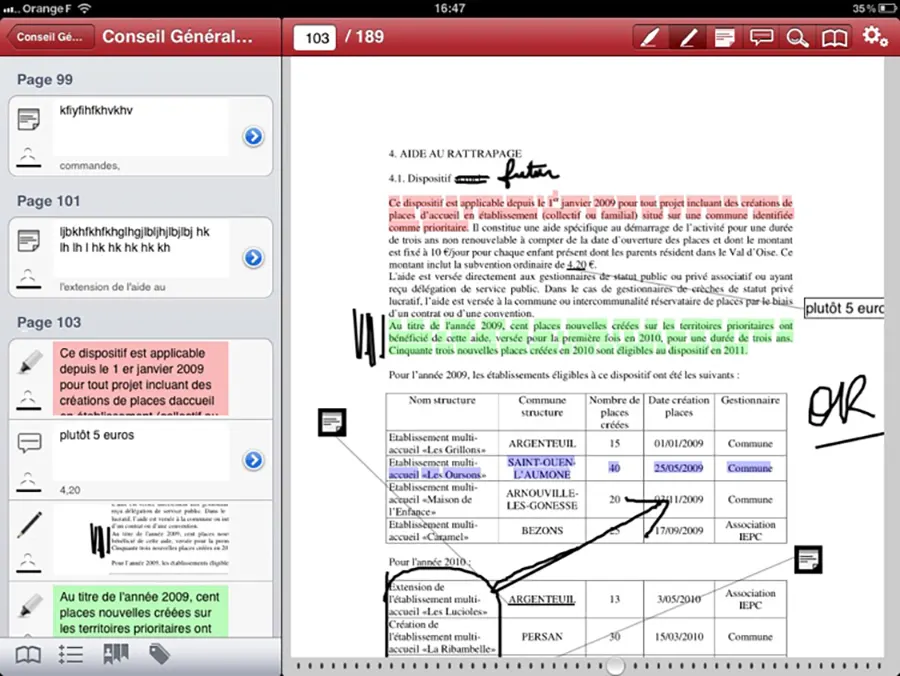Select the red highlighted Ce dispositif annotation
This screenshot has width=900, height=676.
pos(141,378)
